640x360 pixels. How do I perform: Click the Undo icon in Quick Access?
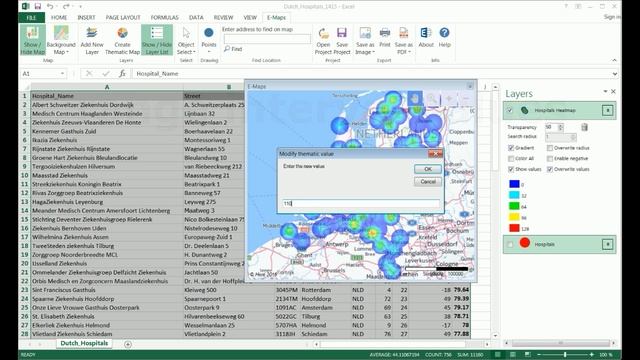tap(50, 6)
